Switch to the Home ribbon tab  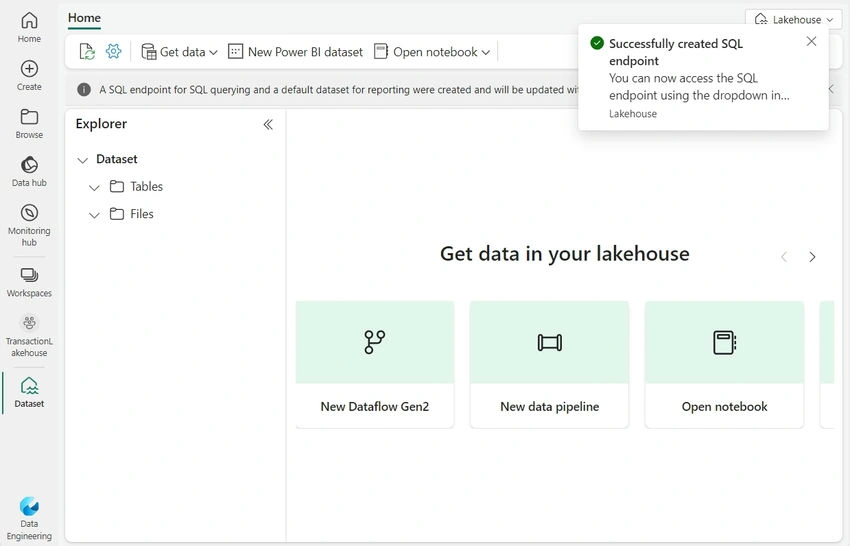pos(84,18)
